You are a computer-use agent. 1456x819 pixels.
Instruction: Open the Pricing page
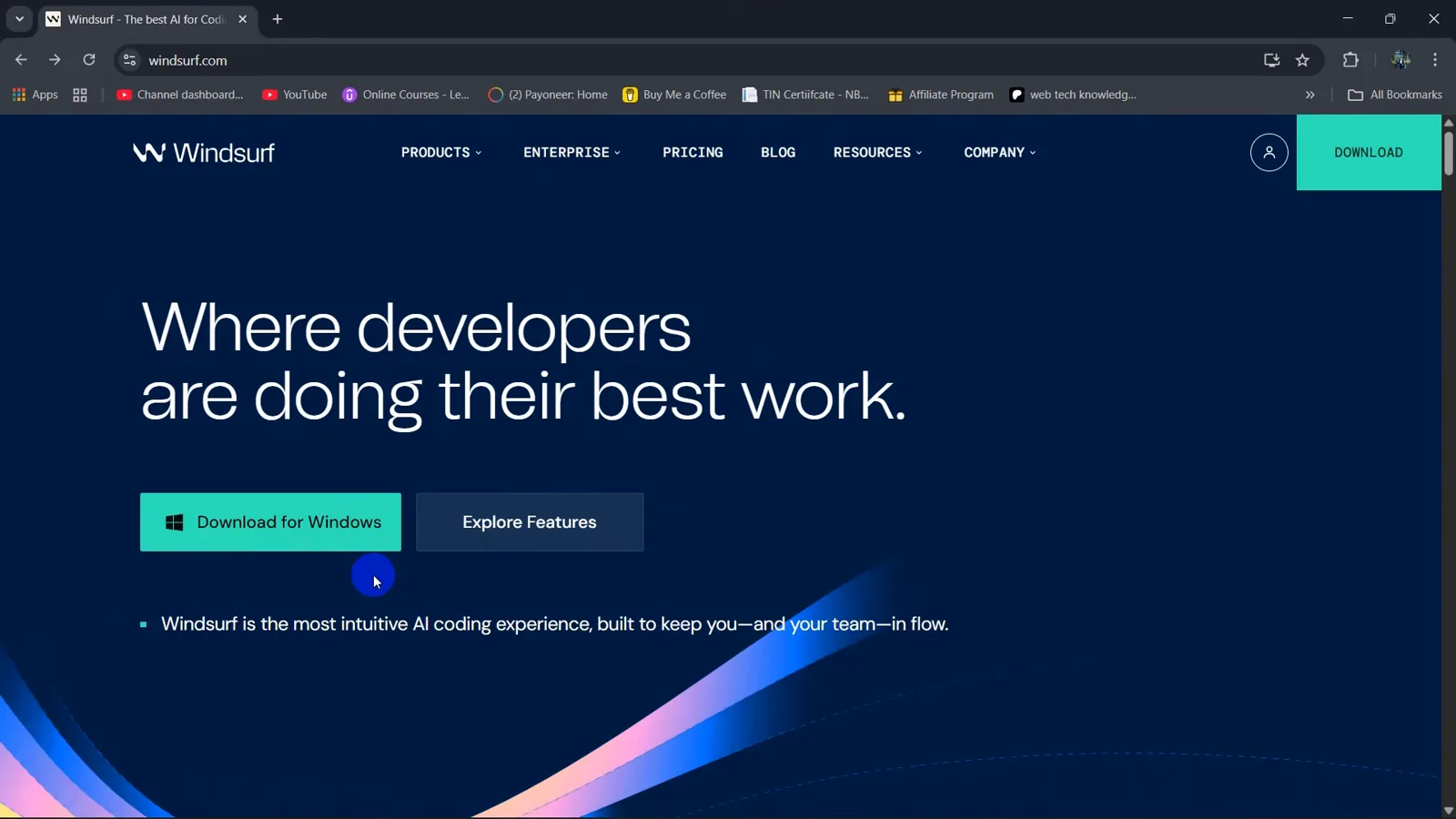(693, 152)
